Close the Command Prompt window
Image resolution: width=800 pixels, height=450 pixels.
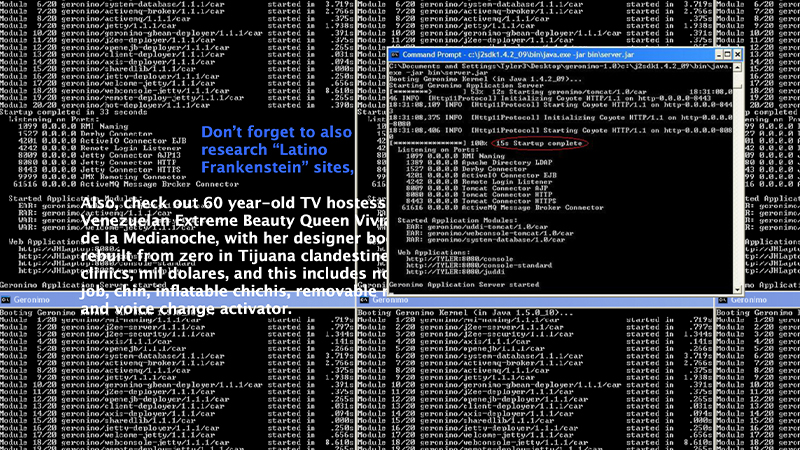(x=738, y=55)
